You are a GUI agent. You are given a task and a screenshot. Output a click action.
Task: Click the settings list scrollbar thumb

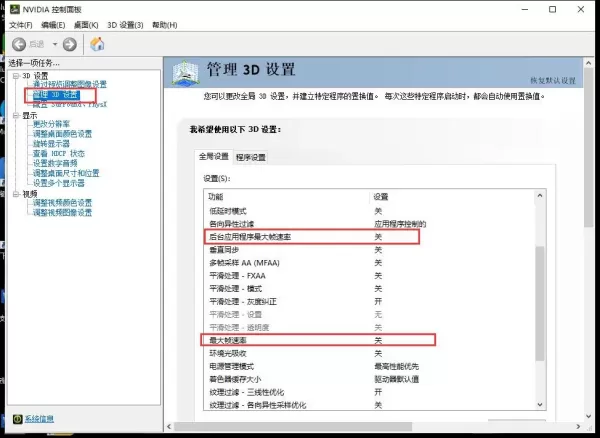point(540,304)
